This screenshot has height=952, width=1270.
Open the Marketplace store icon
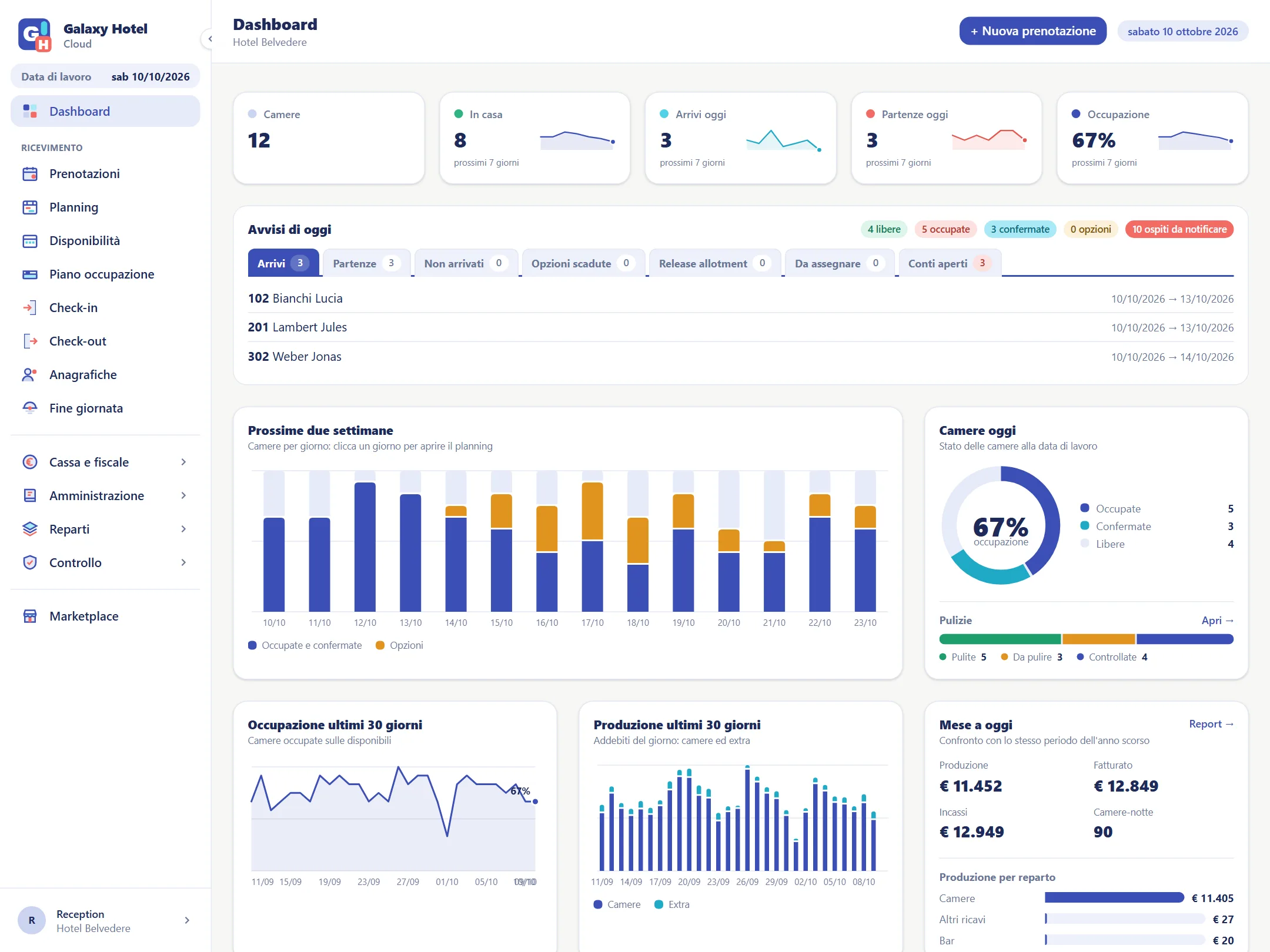pos(30,616)
